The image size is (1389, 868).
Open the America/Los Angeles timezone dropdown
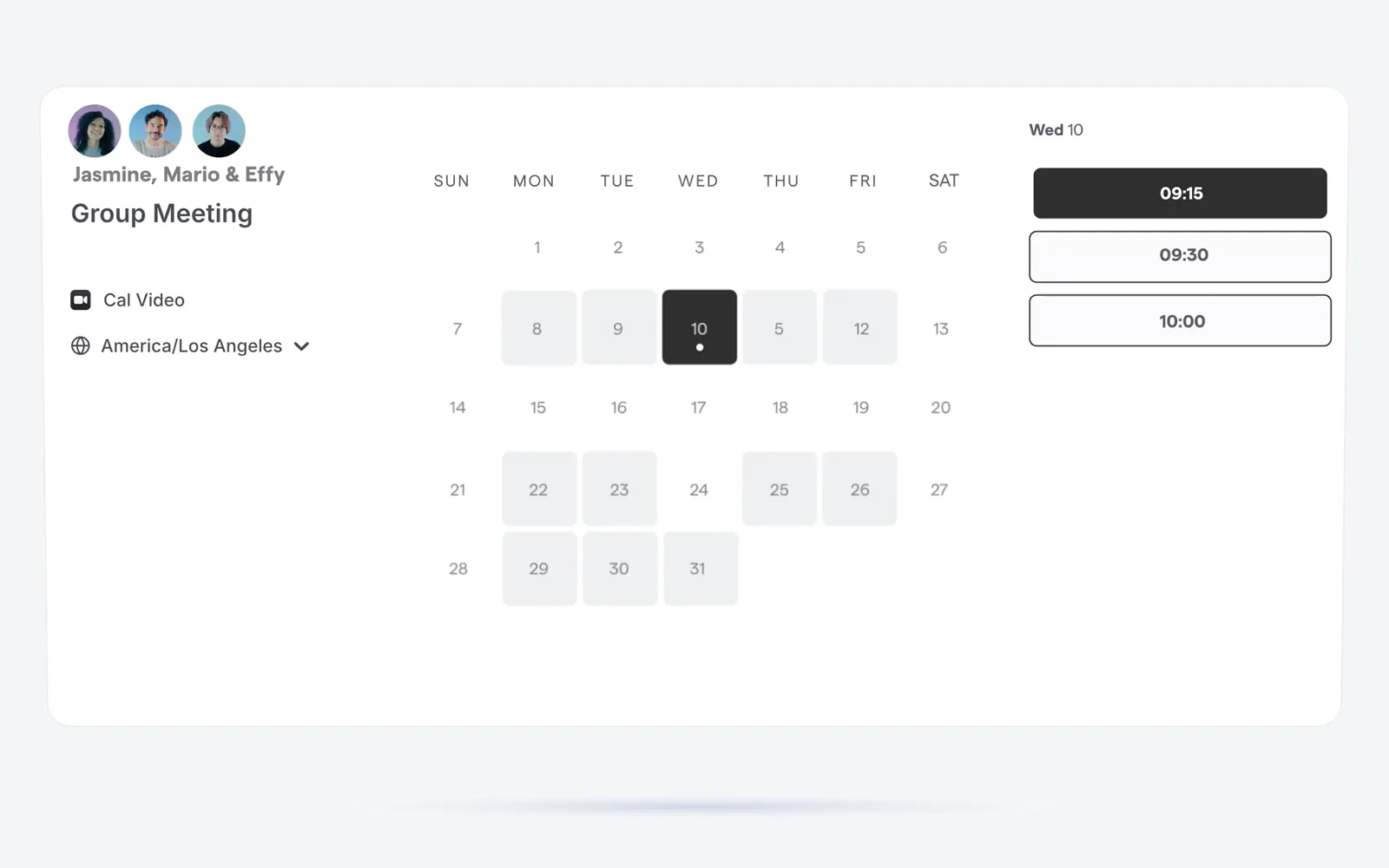(x=191, y=345)
